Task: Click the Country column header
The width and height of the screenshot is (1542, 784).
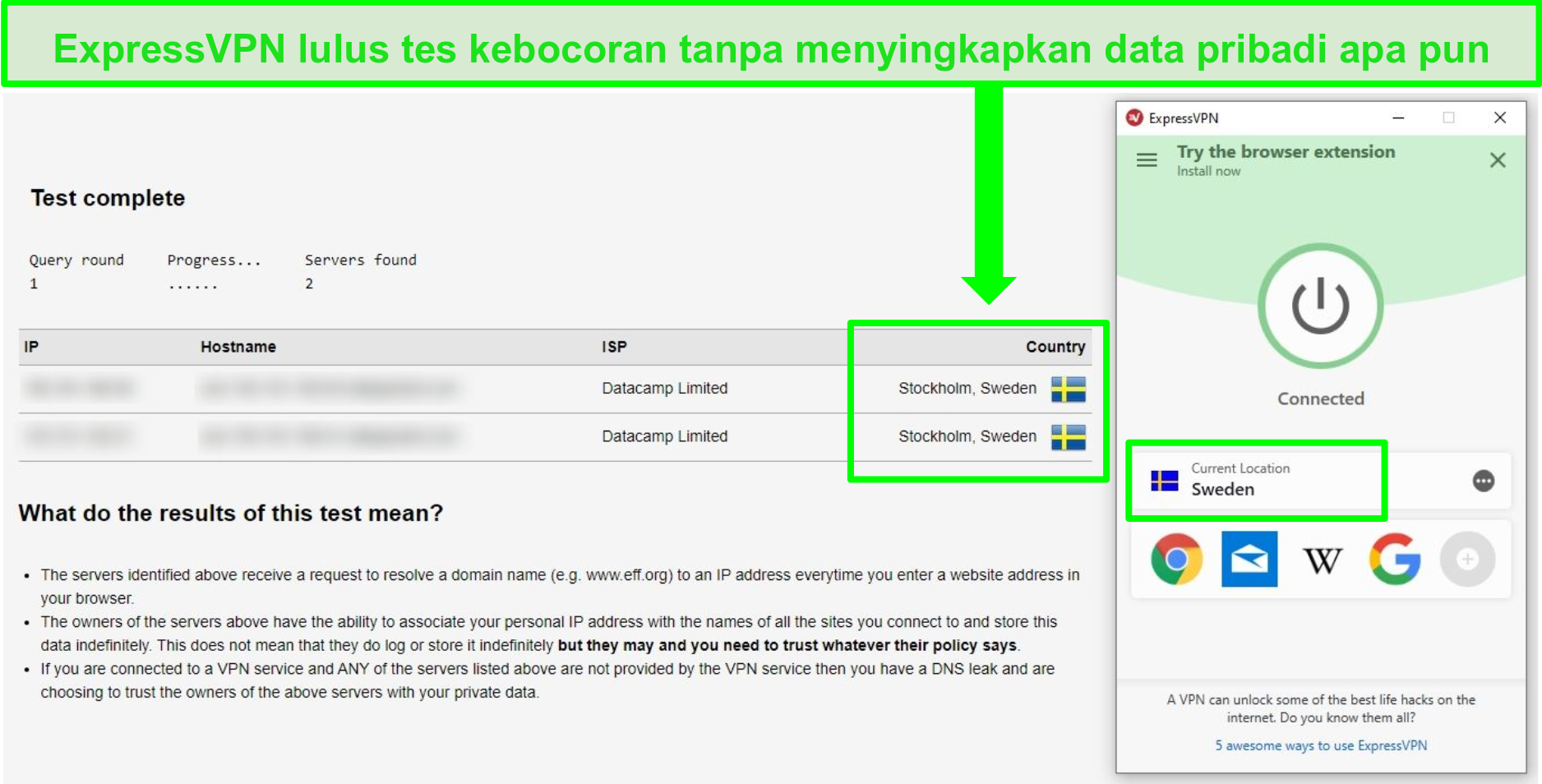Action: 1055,347
